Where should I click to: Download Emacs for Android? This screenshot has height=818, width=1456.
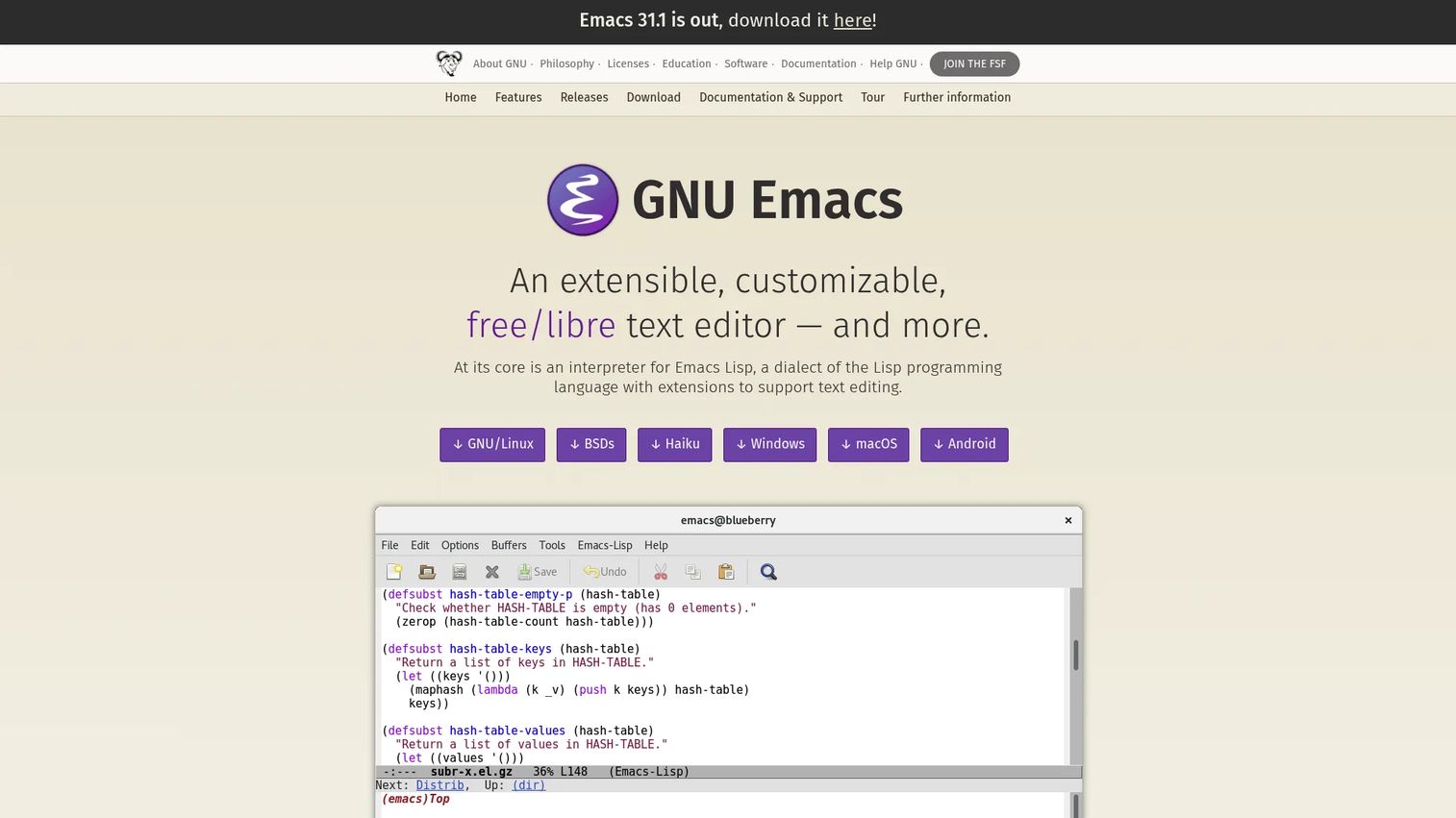tap(965, 444)
